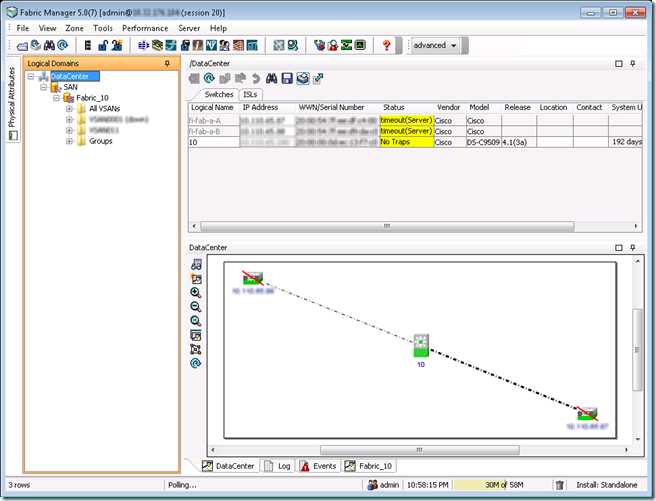This screenshot has height=501, width=656.
Task: Sort by the Release column header
Action: click(x=518, y=107)
